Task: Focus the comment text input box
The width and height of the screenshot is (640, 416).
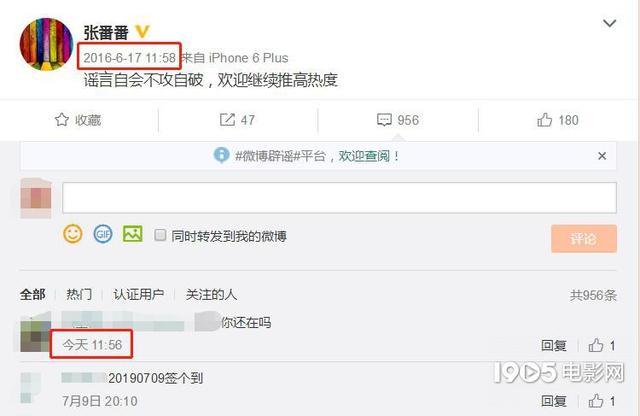Action: [339, 198]
